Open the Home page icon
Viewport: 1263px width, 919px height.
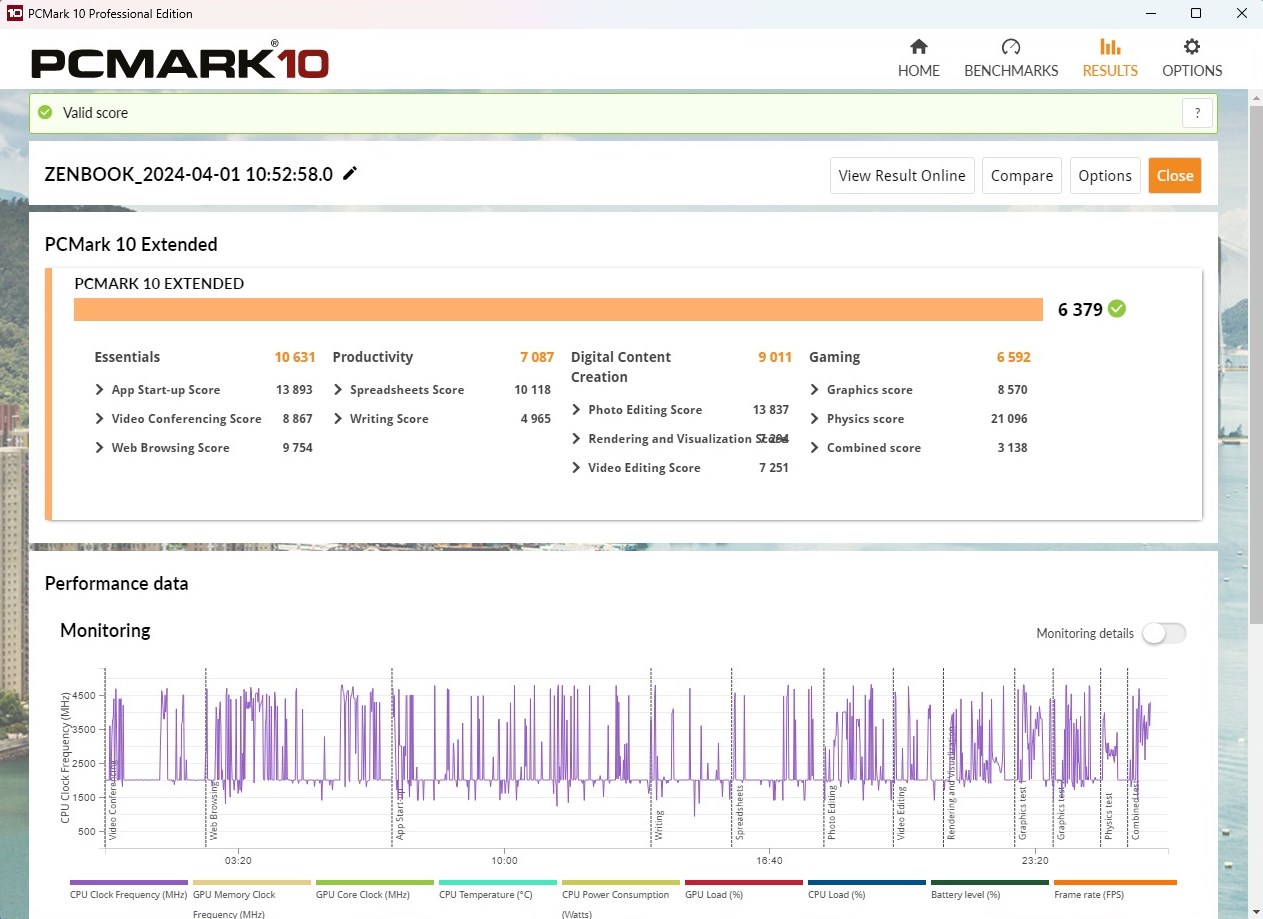pos(918,47)
